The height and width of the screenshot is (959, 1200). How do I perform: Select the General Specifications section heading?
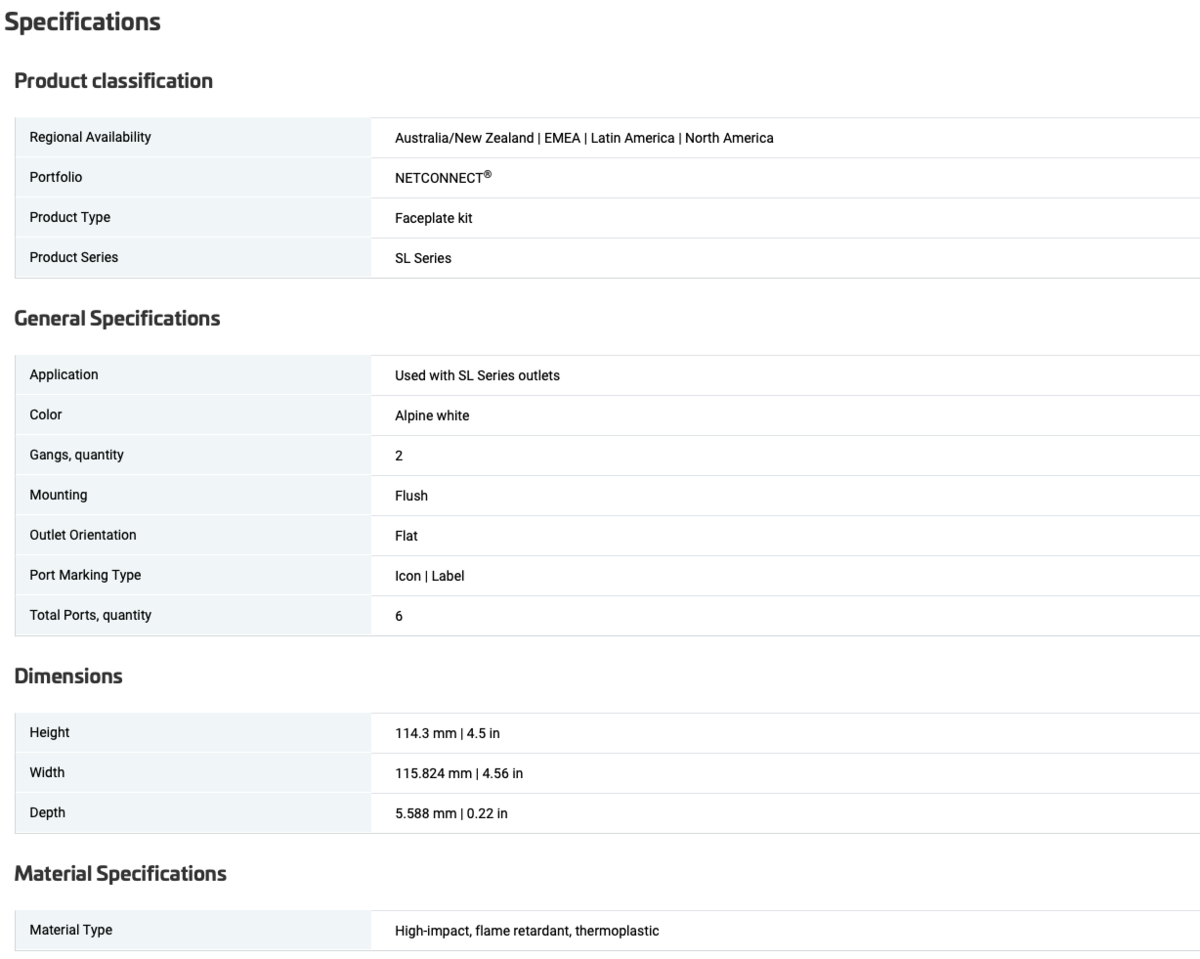[x=117, y=319]
